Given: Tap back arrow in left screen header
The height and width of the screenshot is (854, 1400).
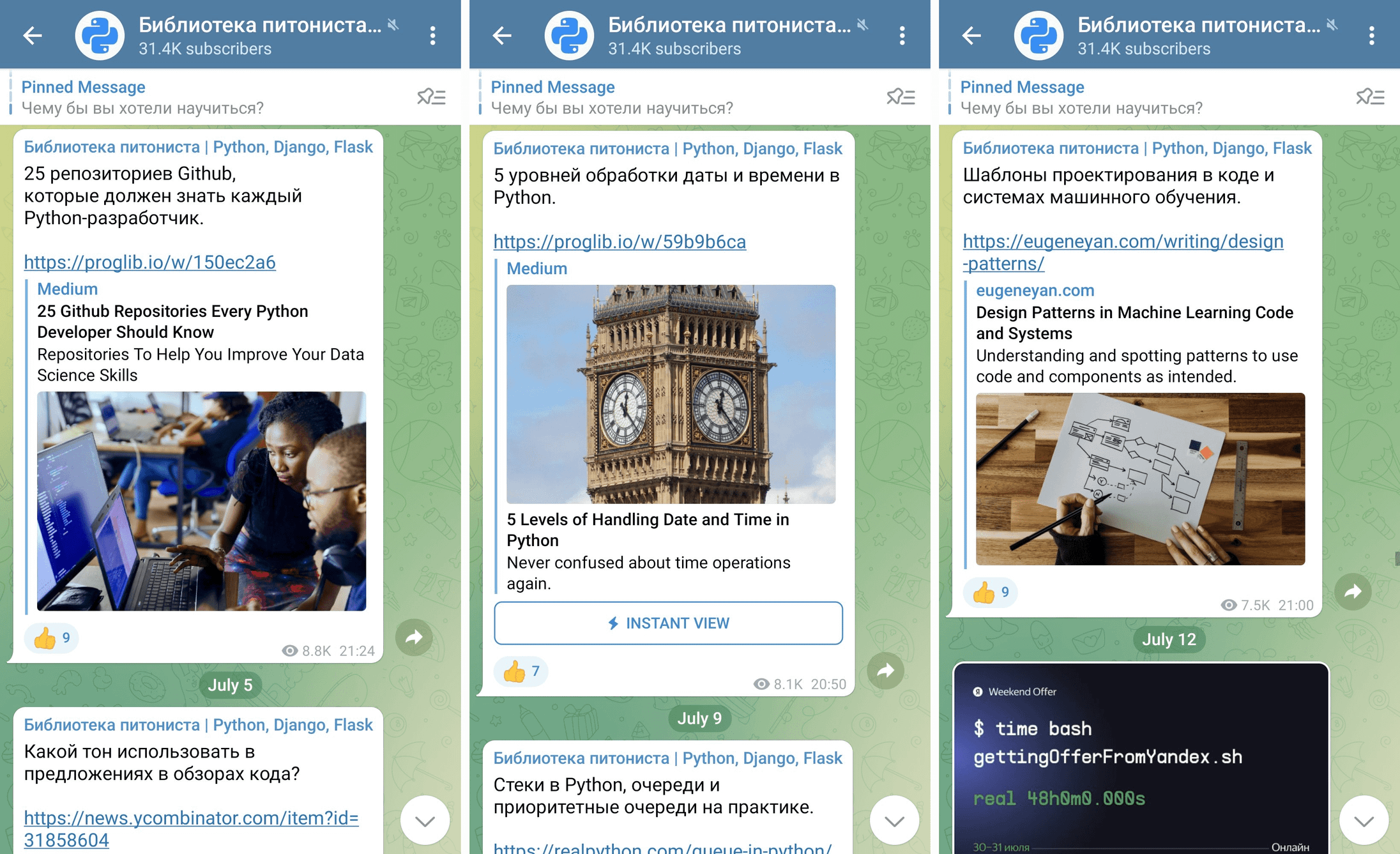Looking at the screenshot, I should pos(32,35).
